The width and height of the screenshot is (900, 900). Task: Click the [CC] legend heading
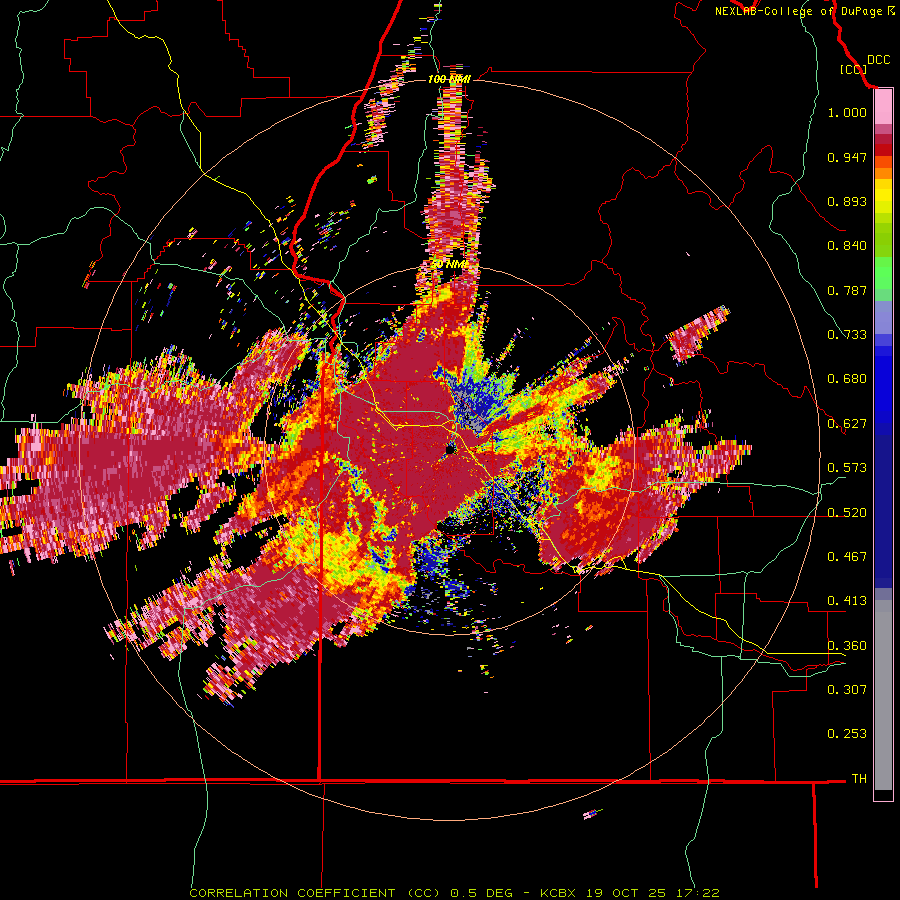coord(853,69)
